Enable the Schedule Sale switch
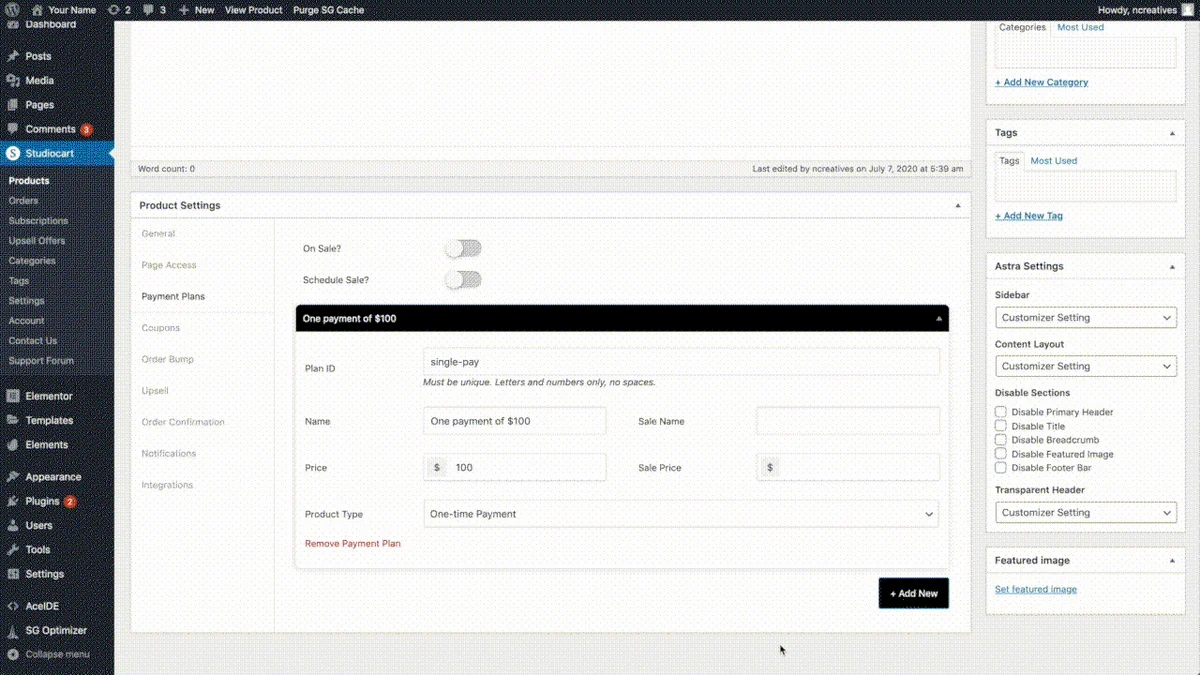Screen dimensions: 1200x675 tap(463, 280)
